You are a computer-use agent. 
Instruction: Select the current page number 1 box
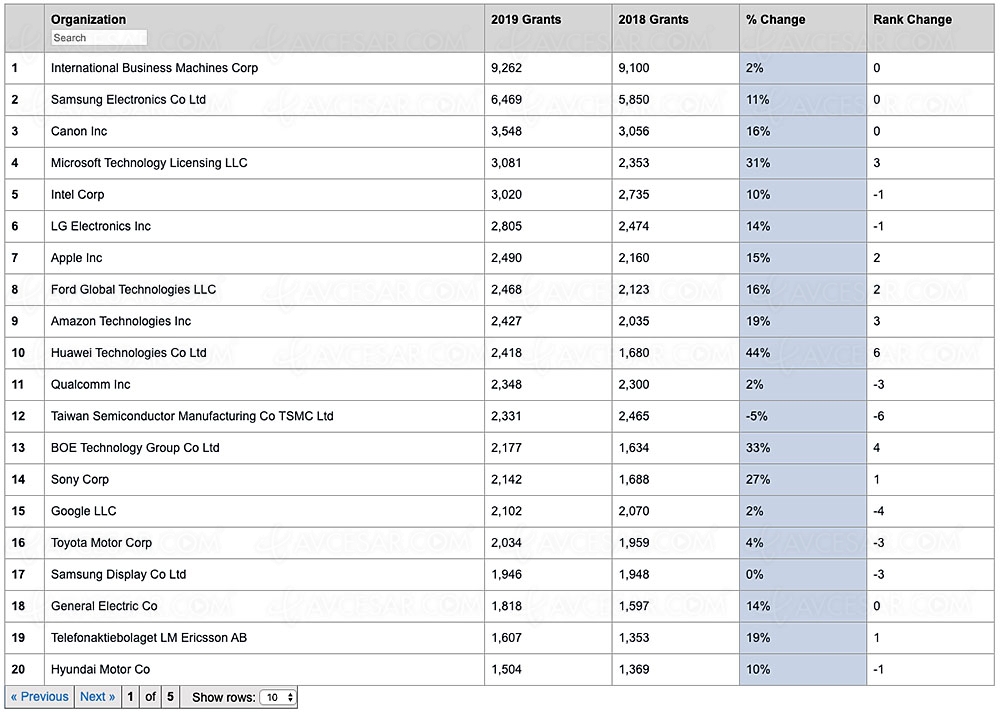click(130, 697)
